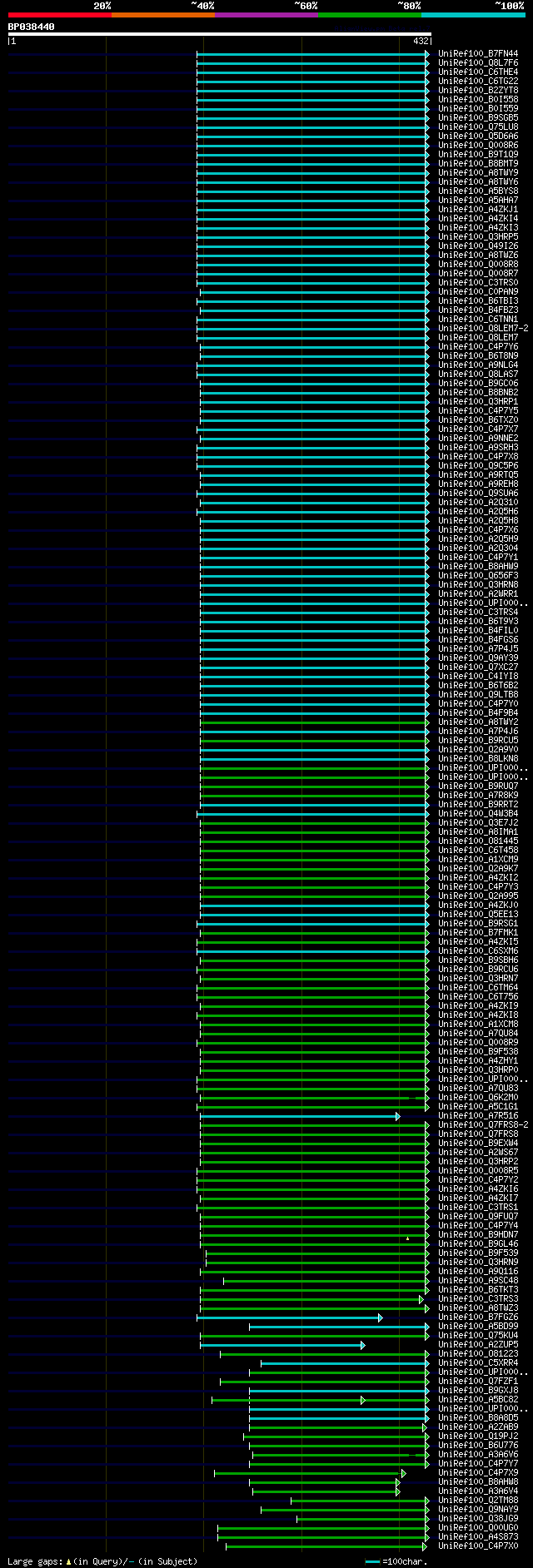Select the UniRef100_Q9AY39 subject
Viewport: 533px width, 1568px height.
coord(478,658)
